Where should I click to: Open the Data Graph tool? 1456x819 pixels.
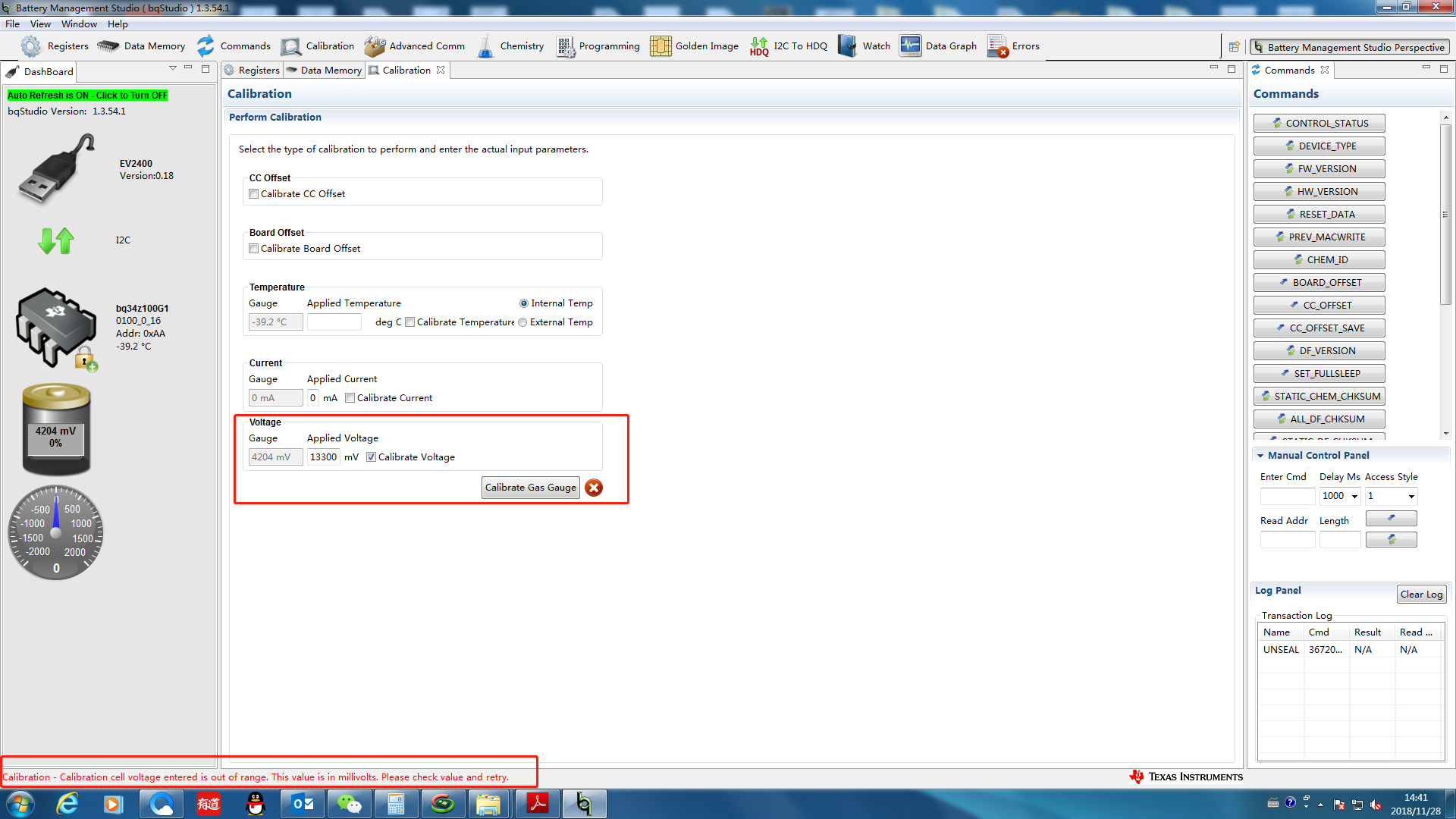(910, 46)
